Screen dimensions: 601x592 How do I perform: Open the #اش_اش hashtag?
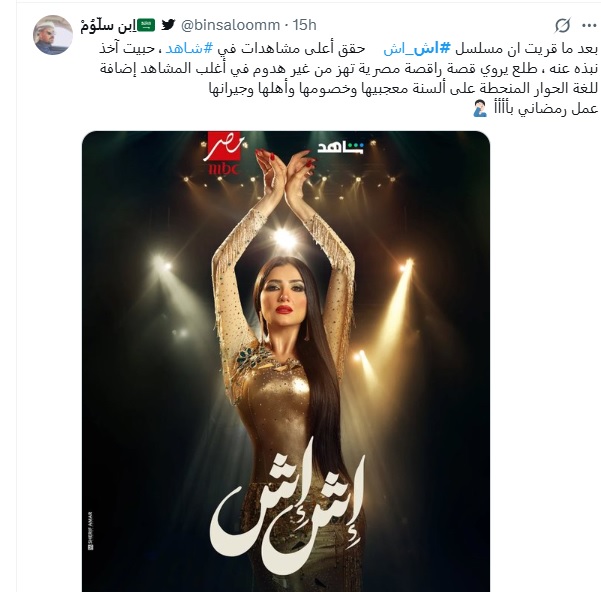[417, 49]
